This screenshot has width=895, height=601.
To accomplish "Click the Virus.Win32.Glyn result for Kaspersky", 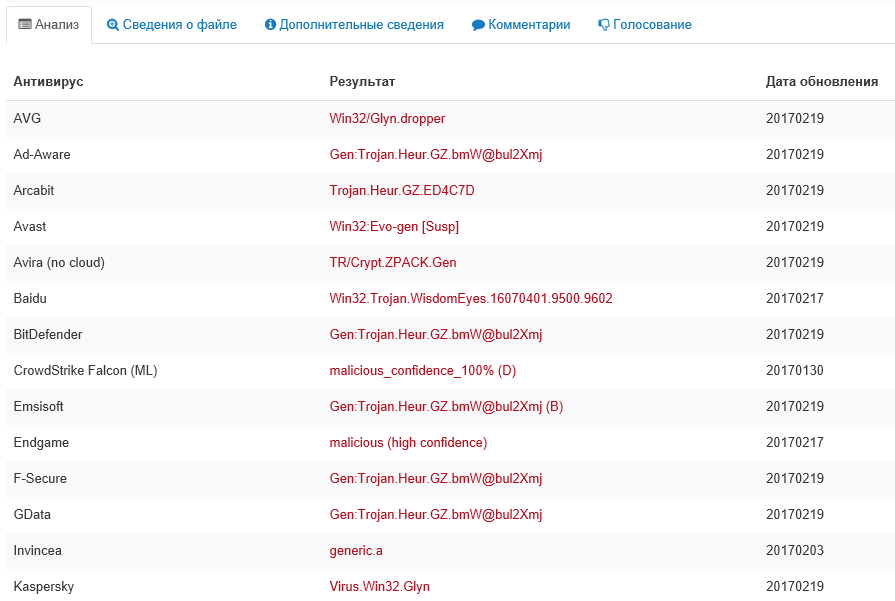I will 379,587.
